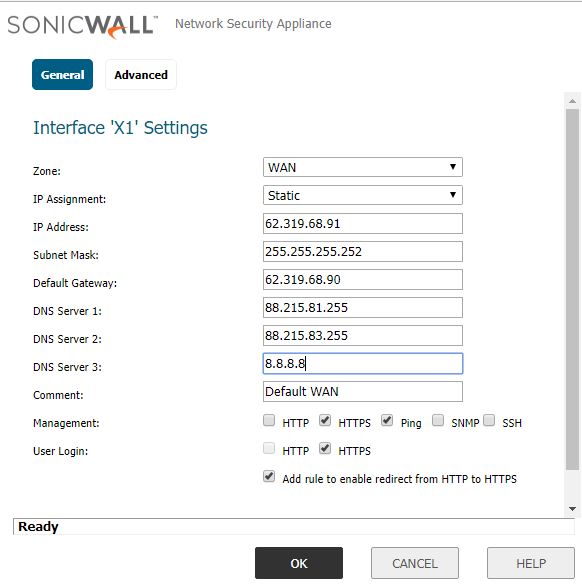Viewport: 582px width, 587px height.
Task: Enable SNMP management checkbox
Action: pyautogui.click(x=438, y=420)
